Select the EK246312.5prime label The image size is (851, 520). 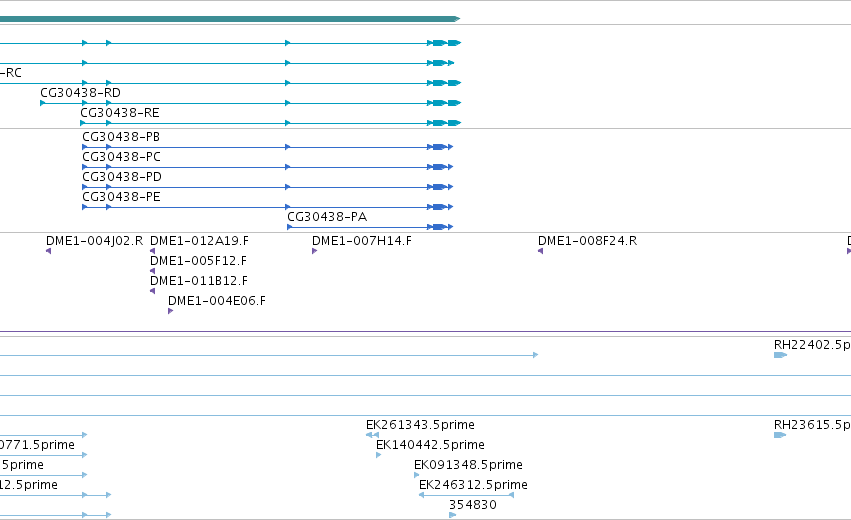click(473, 485)
